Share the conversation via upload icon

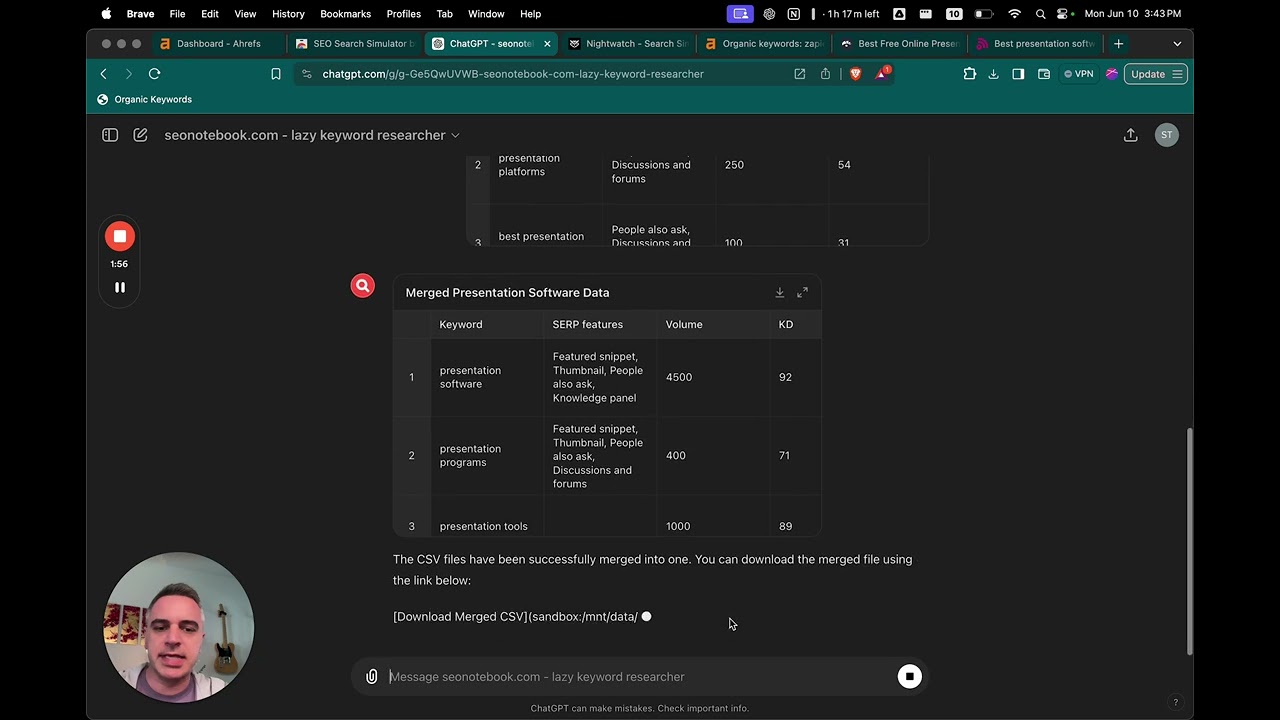point(1131,135)
